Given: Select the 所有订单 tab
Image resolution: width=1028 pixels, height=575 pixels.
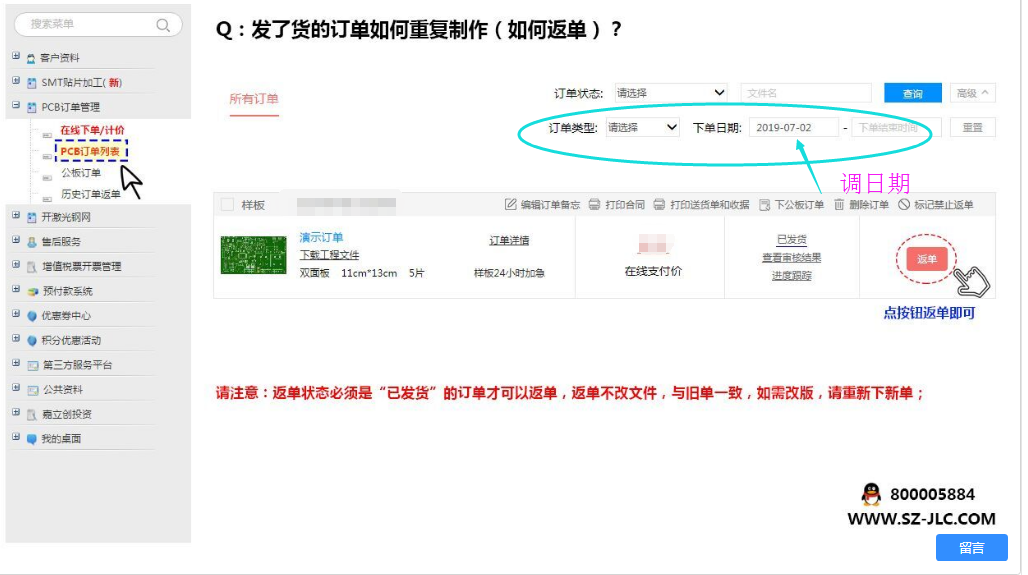Looking at the screenshot, I should [x=254, y=99].
